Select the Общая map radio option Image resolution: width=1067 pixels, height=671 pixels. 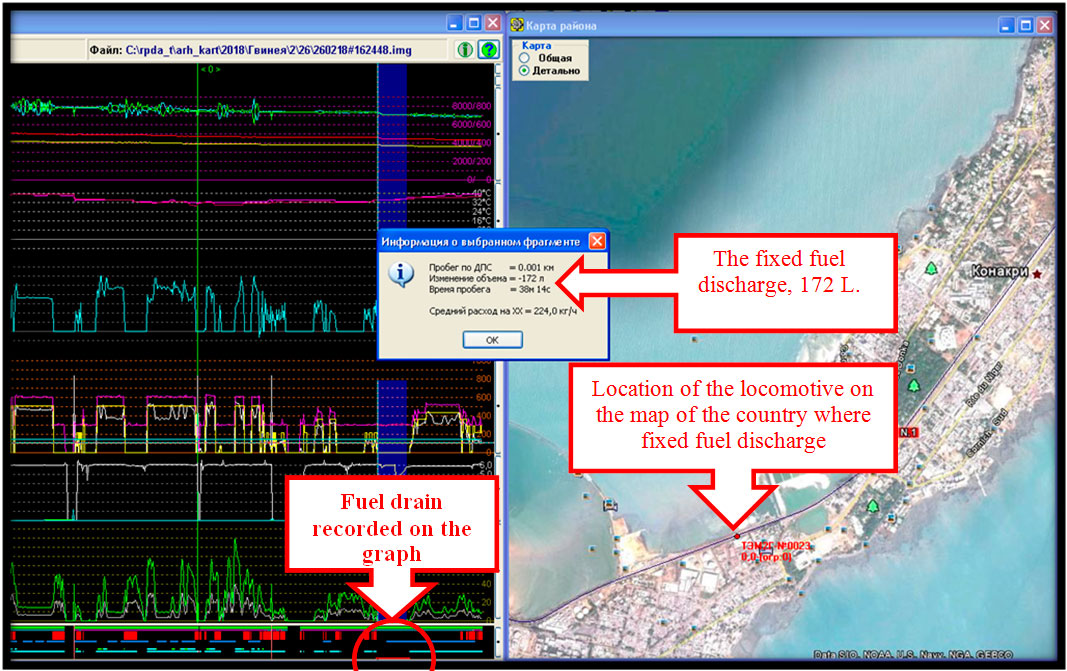click(523, 58)
